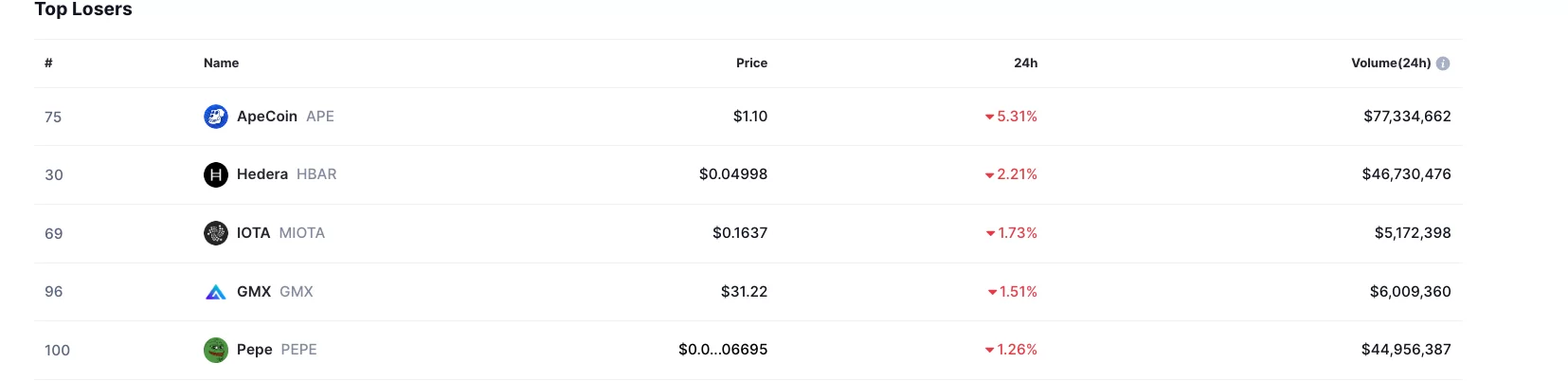
Task: Open the Hedera name link
Action: click(x=262, y=174)
